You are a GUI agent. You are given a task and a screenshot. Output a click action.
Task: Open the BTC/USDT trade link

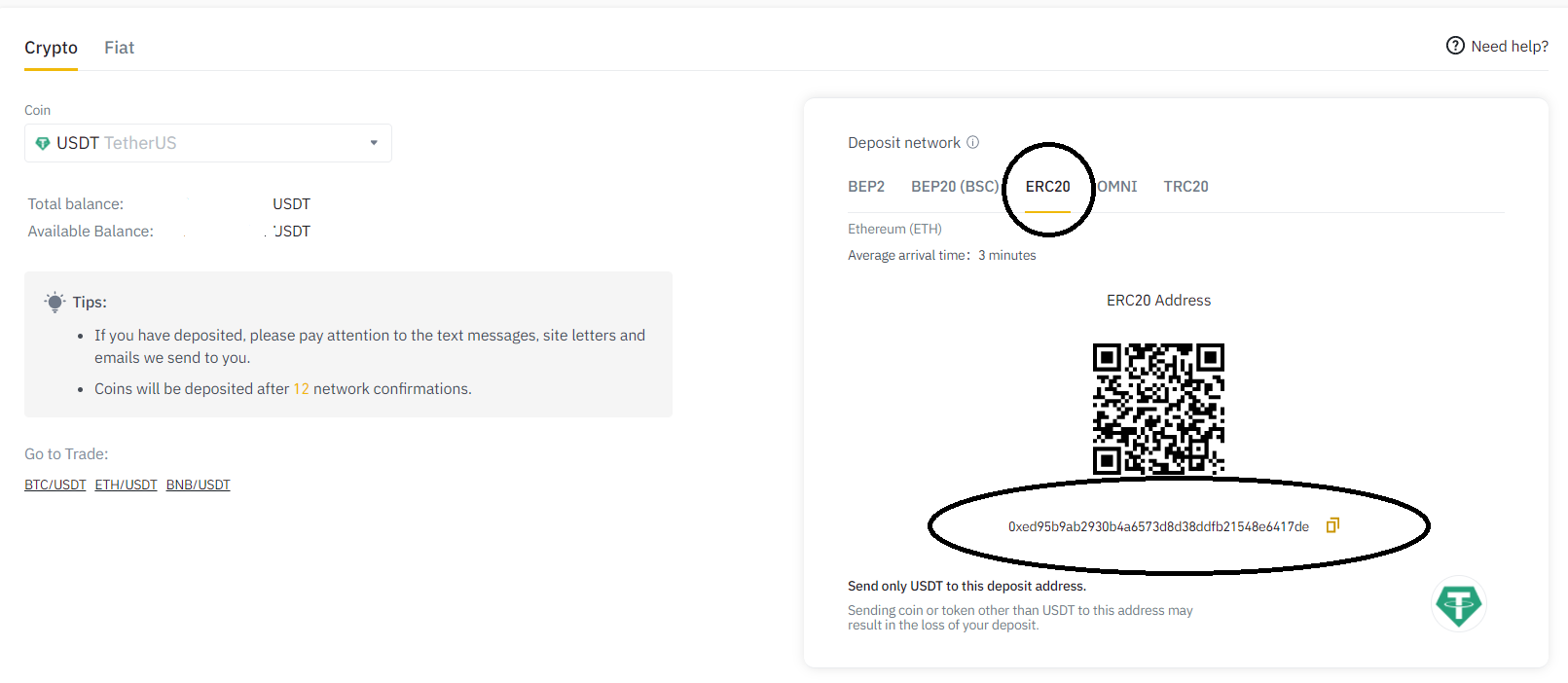[x=55, y=485]
